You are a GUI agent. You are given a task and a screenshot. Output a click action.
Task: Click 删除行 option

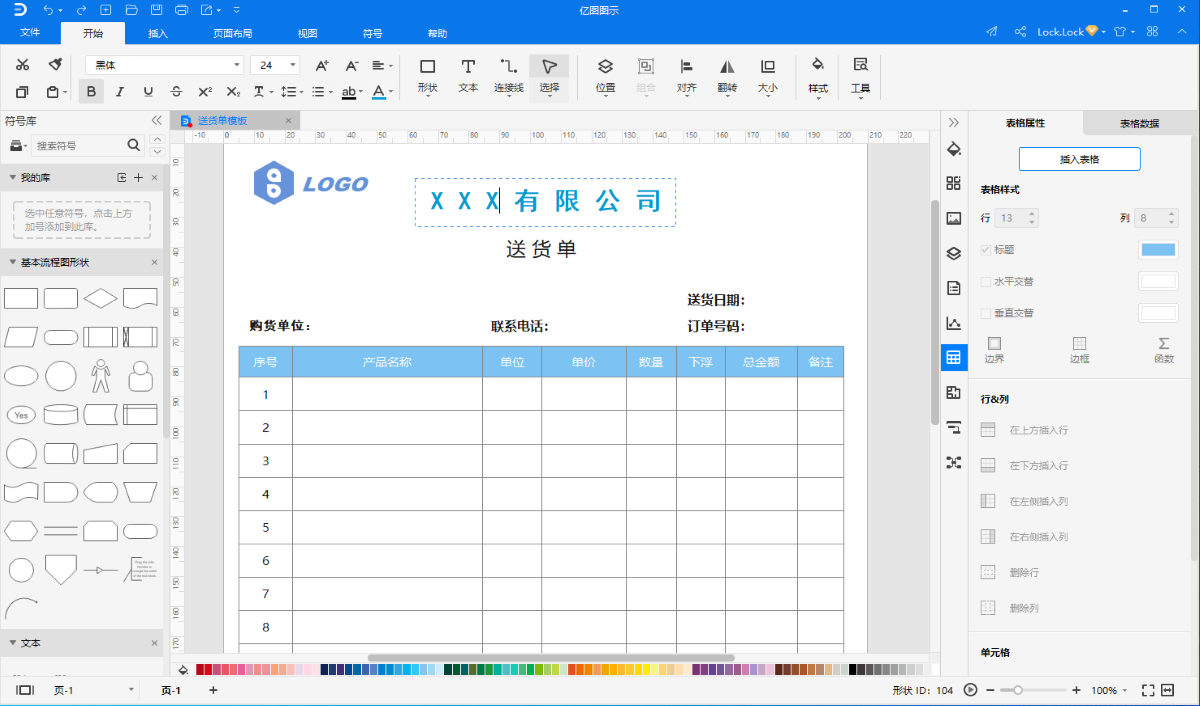coord(1010,573)
